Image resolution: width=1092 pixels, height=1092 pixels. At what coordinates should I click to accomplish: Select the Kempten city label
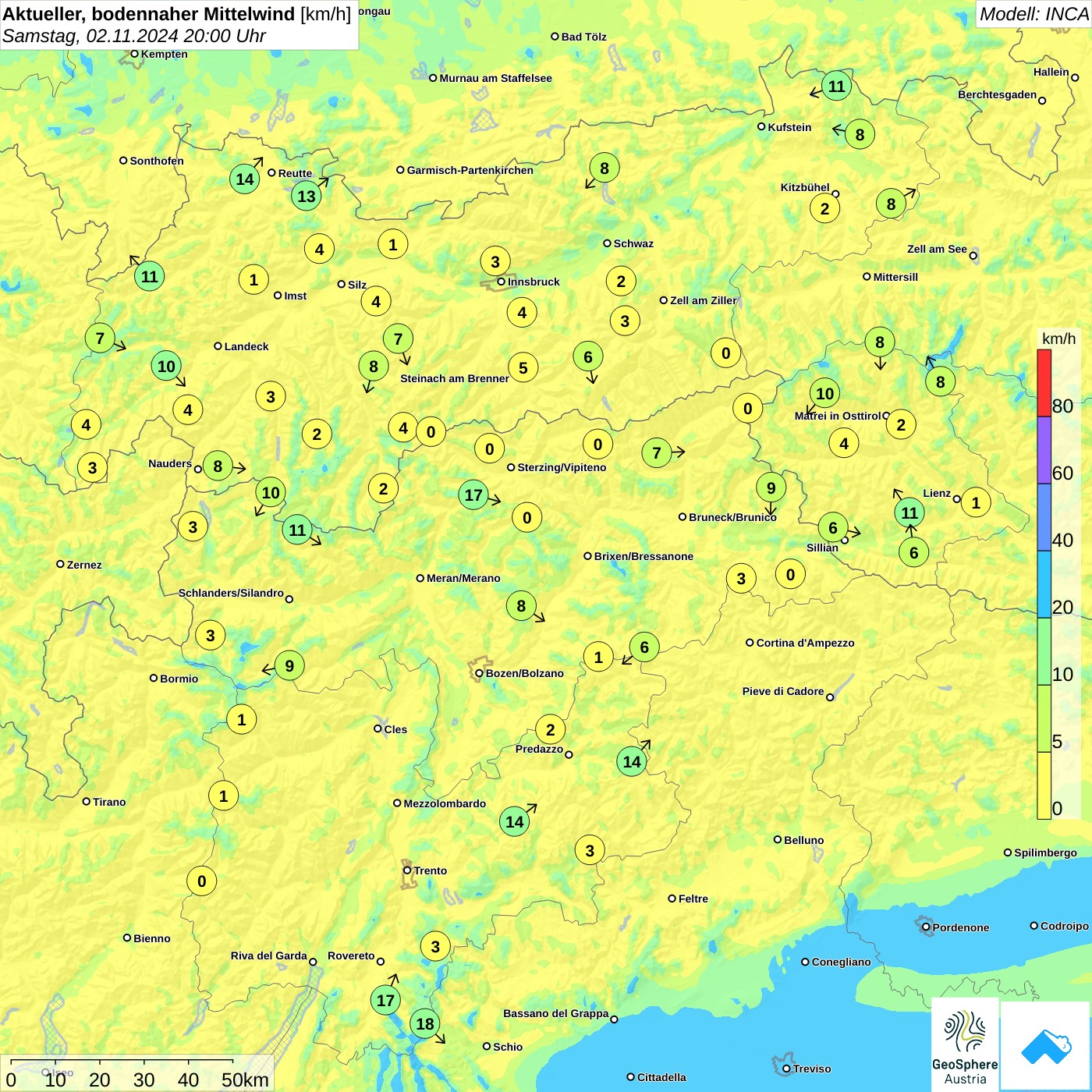pos(165,54)
